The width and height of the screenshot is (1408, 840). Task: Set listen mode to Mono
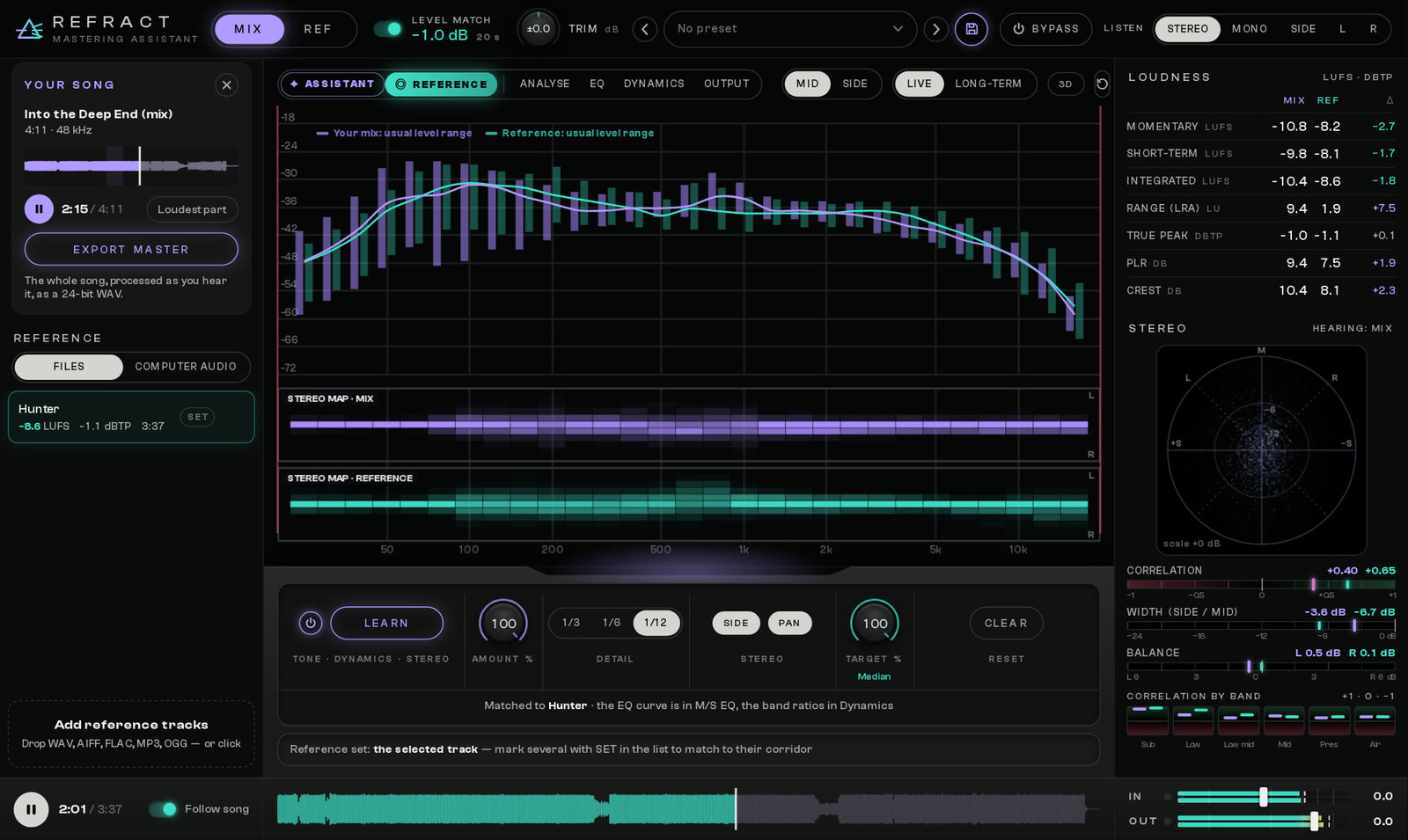point(1249,29)
